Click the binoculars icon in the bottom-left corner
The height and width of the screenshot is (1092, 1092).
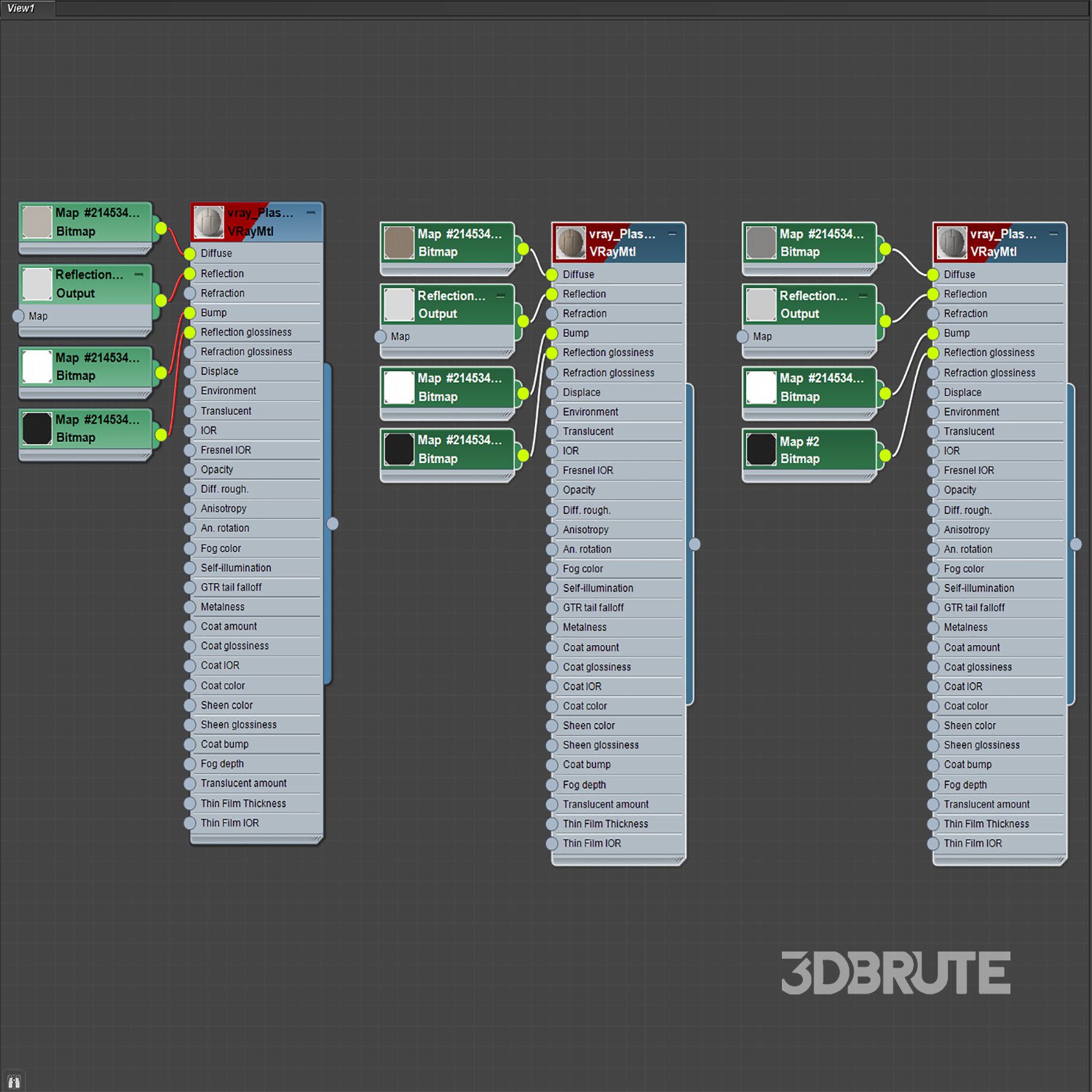click(x=14, y=1081)
